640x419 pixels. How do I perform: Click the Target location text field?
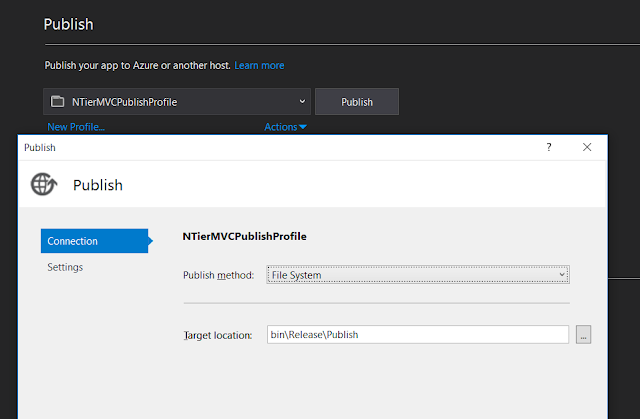pyautogui.click(x=417, y=335)
